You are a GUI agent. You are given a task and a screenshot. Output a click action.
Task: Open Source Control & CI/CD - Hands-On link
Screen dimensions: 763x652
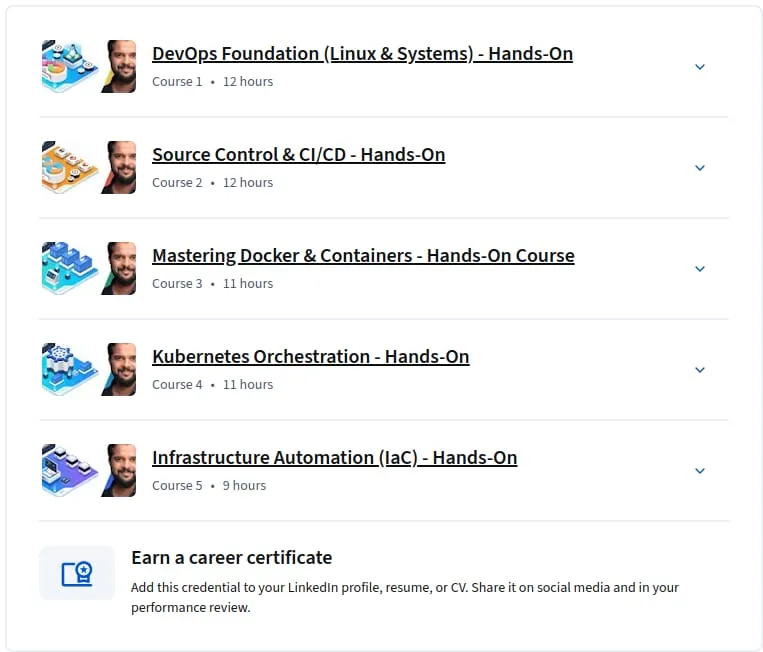[299, 155]
